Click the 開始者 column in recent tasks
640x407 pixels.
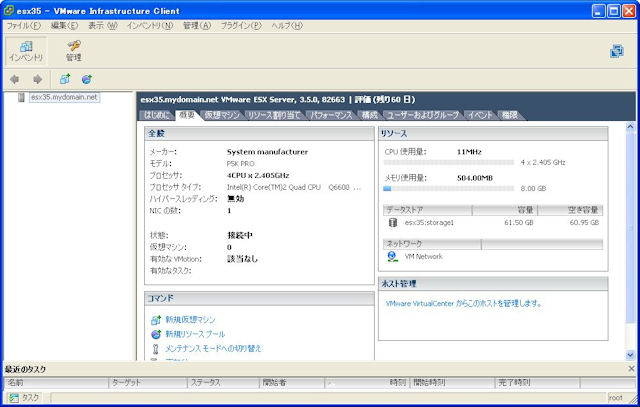tap(292, 383)
